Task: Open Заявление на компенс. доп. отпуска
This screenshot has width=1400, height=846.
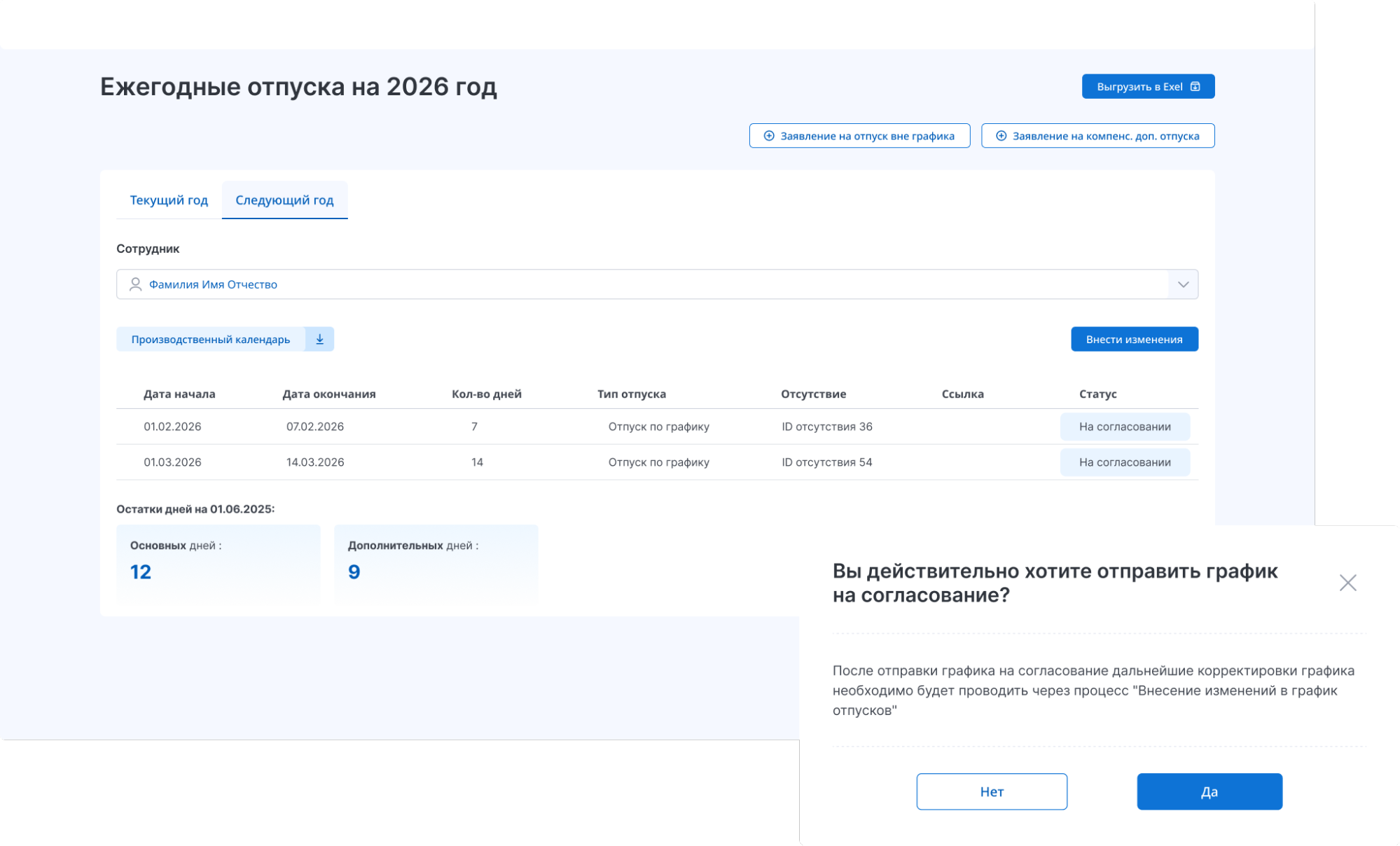Action: point(1105,136)
